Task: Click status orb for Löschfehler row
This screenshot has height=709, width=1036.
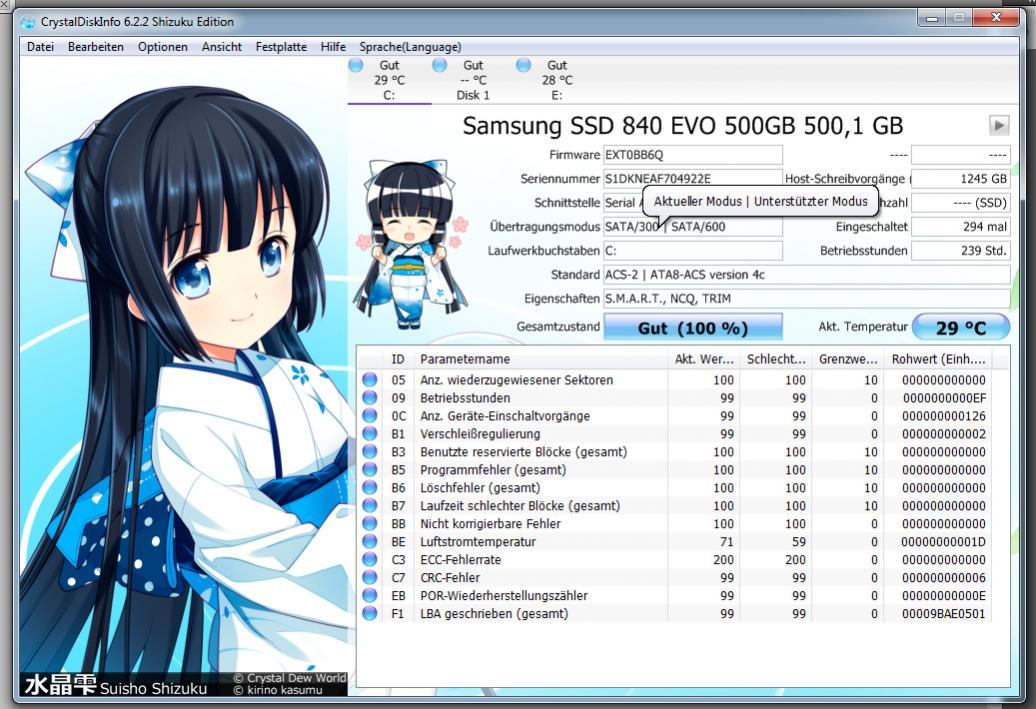Action: tap(369, 488)
